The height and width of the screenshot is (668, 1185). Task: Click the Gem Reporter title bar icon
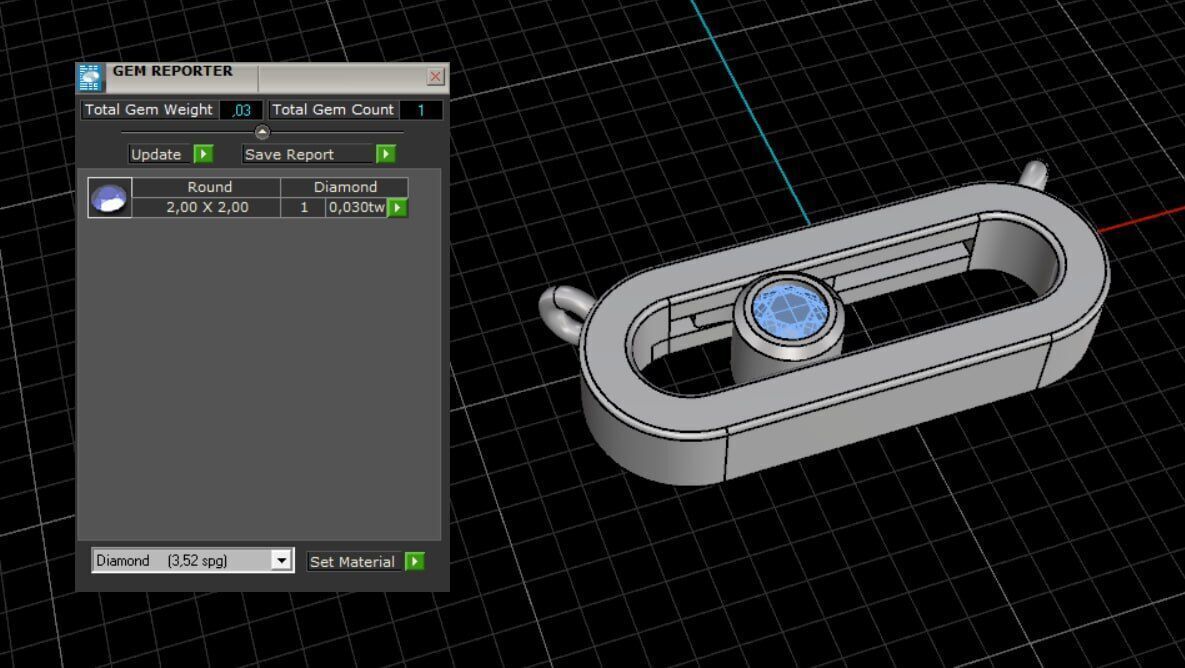(x=90, y=78)
